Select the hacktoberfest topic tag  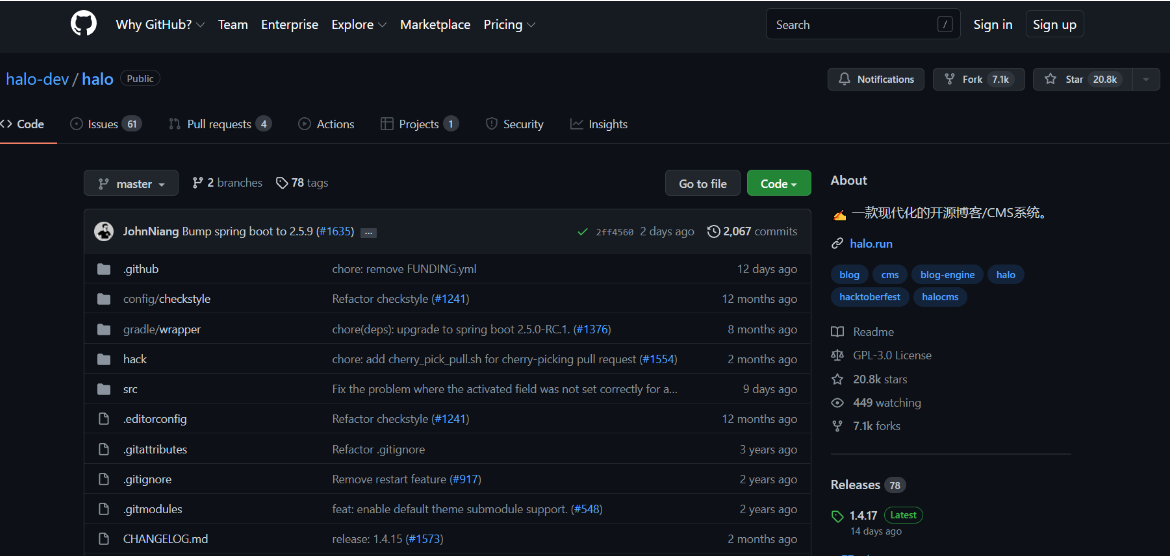870,297
